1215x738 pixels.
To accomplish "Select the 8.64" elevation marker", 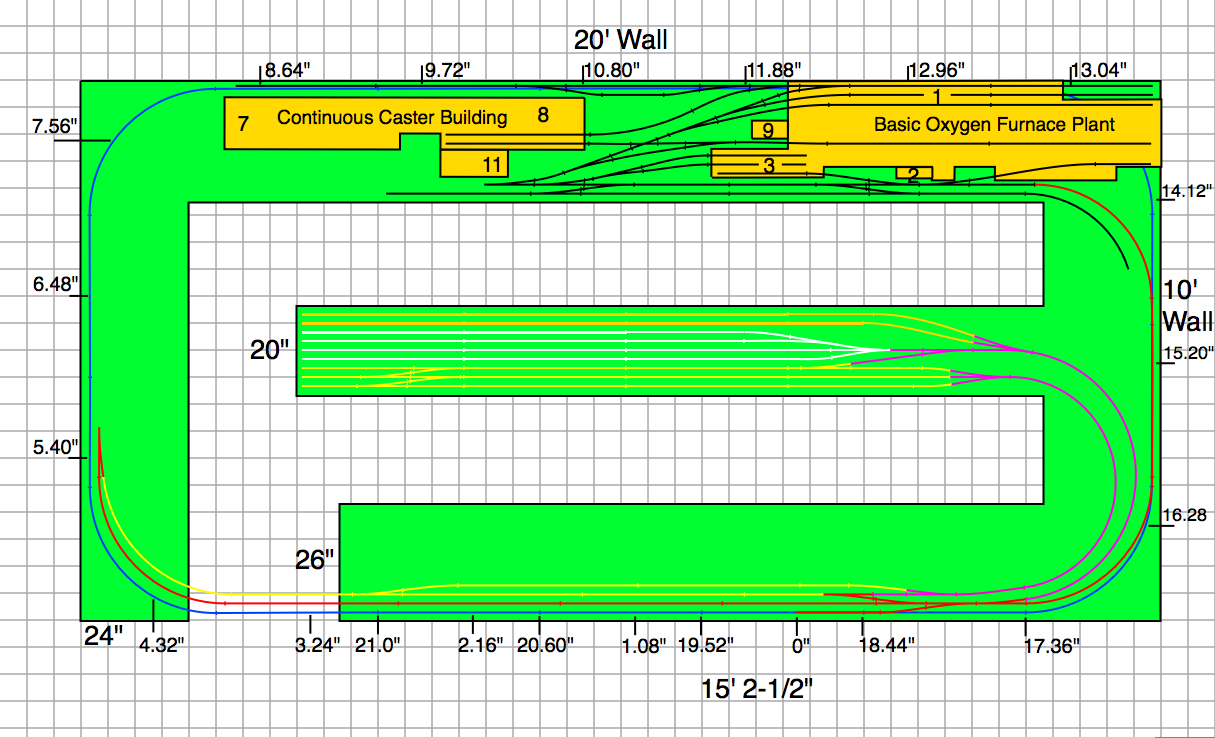I will coord(288,70).
